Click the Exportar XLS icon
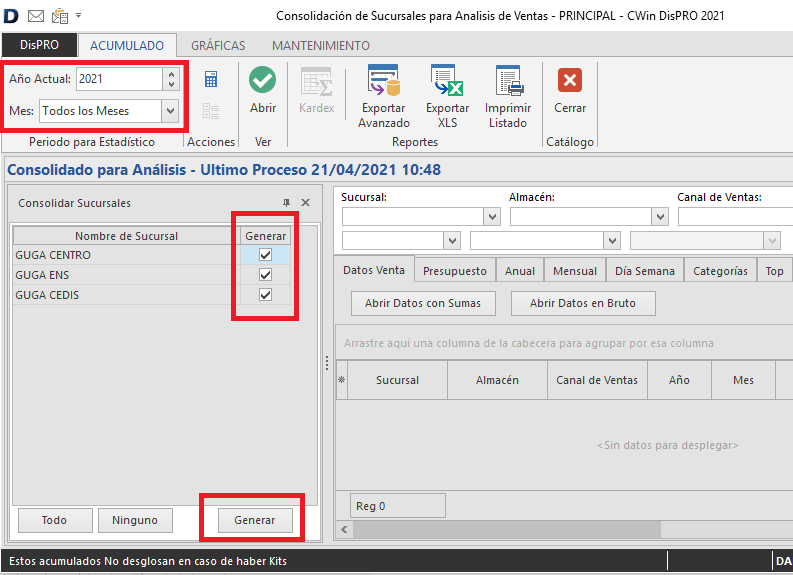The image size is (793, 575). 447,81
